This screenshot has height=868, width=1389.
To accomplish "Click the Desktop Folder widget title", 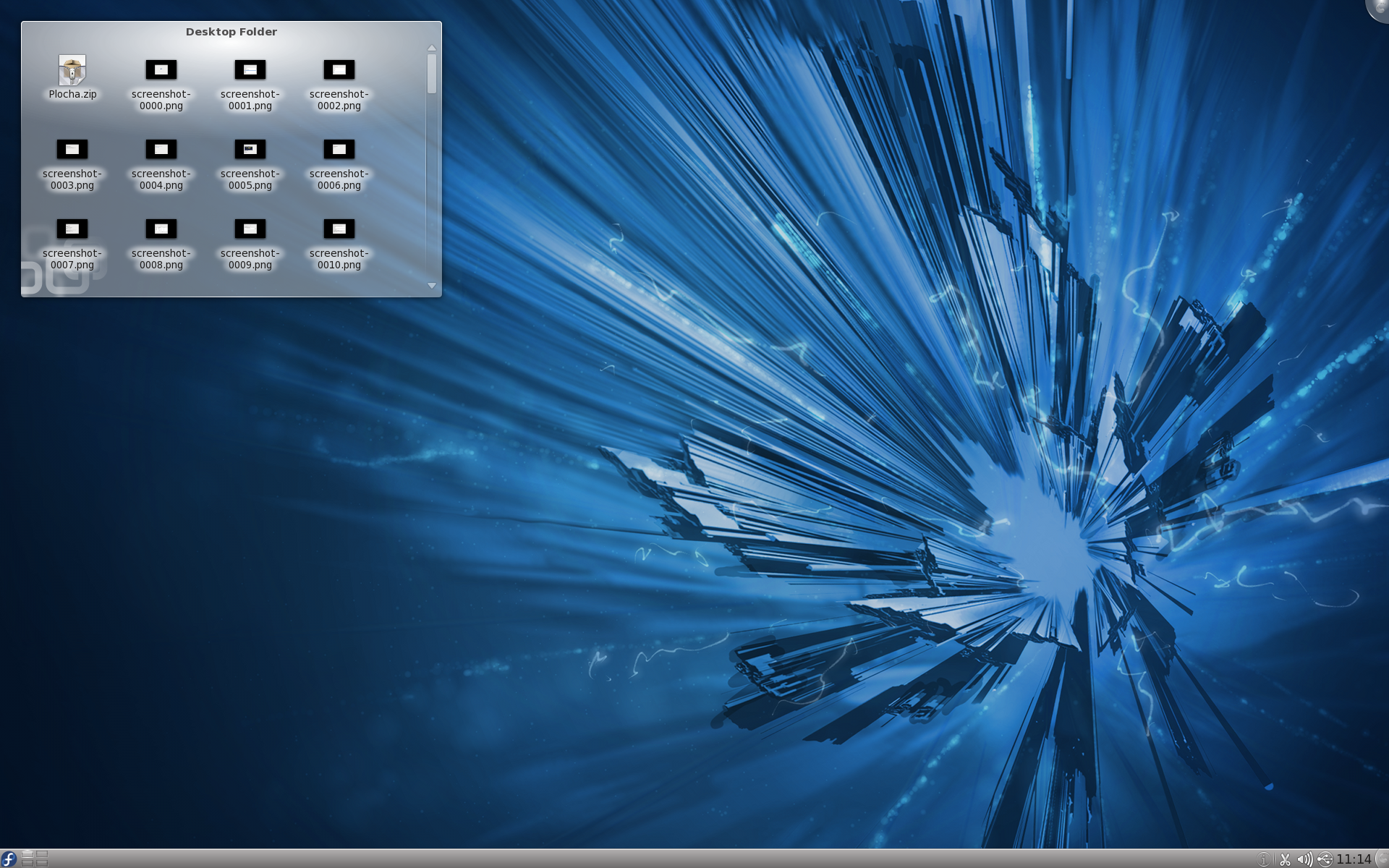I will point(231,32).
